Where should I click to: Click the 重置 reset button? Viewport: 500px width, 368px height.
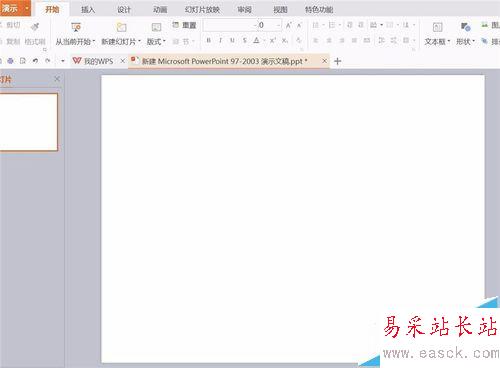point(184,25)
